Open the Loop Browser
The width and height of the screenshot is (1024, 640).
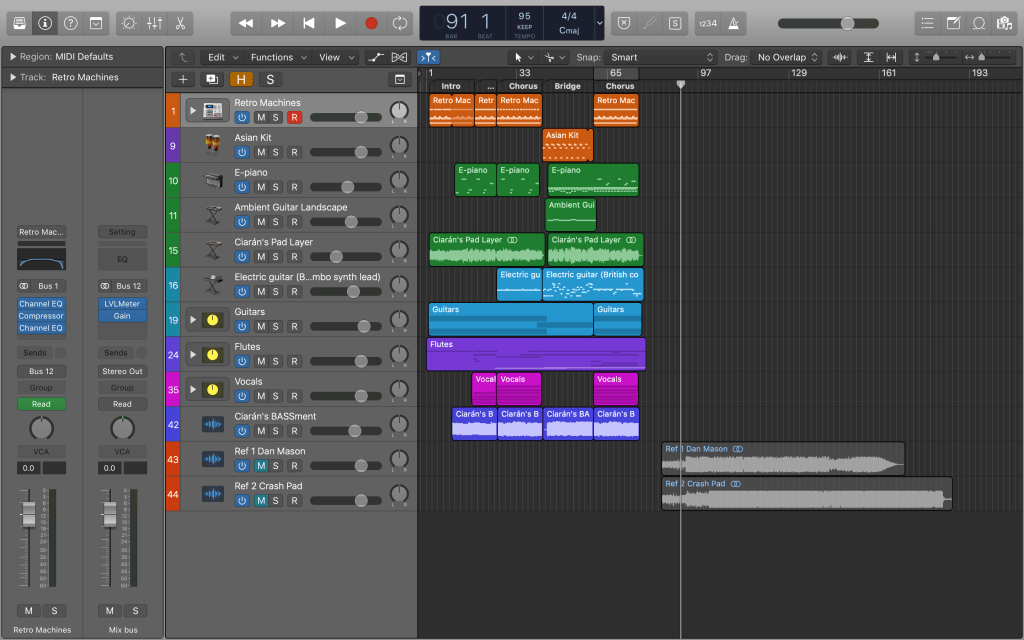(x=979, y=22)
